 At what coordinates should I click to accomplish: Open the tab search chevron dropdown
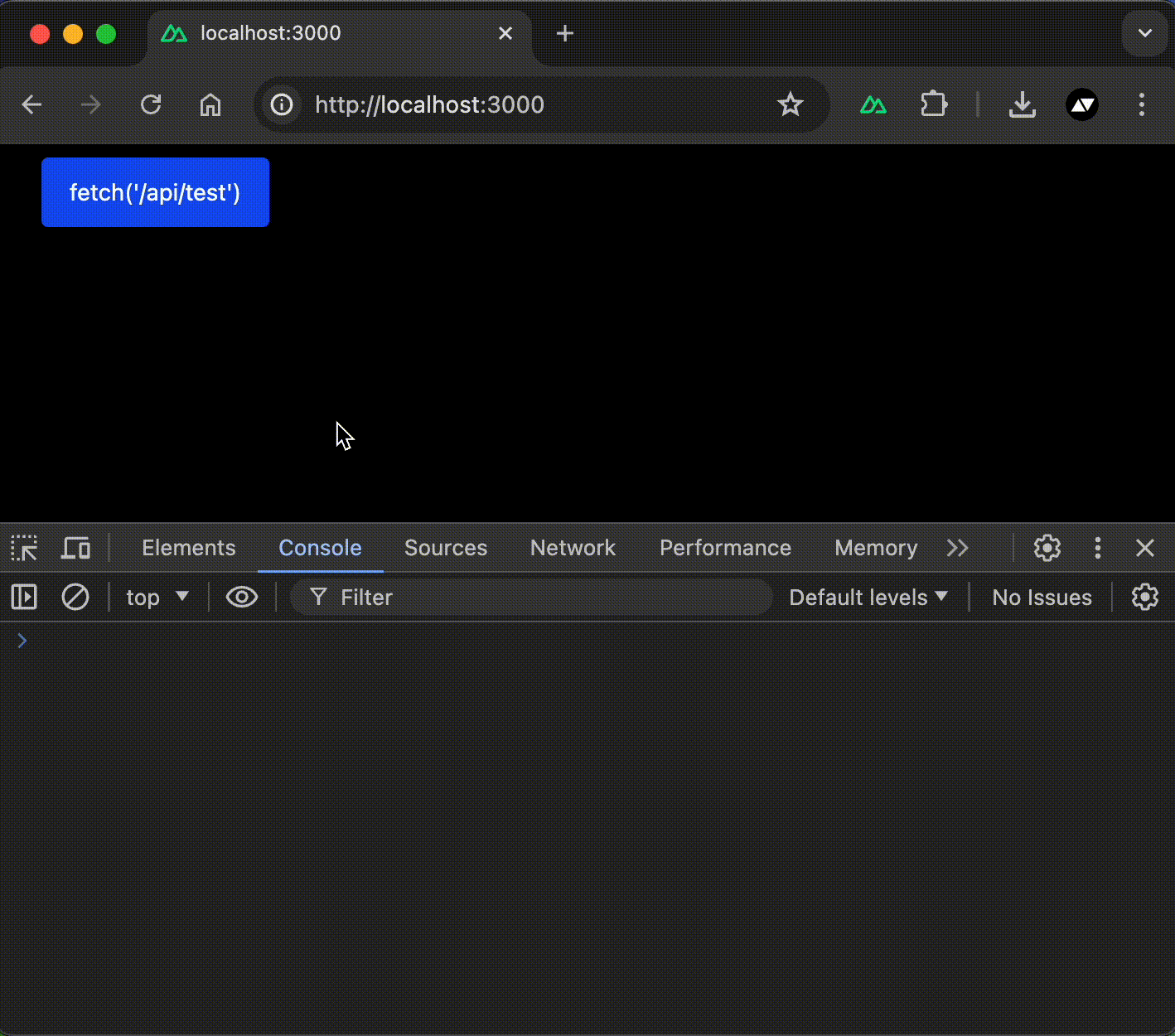1145,33
